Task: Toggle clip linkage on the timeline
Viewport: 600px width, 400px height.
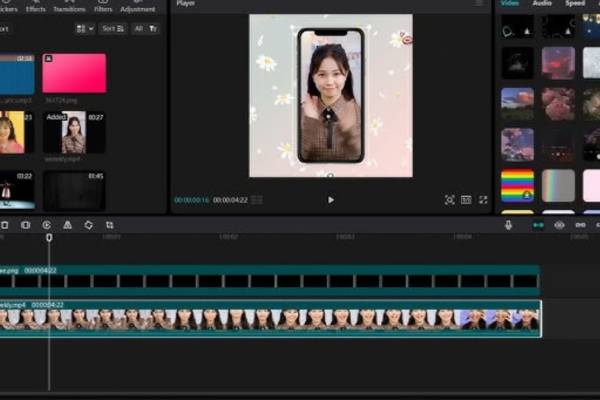Action: coord(579,225)
